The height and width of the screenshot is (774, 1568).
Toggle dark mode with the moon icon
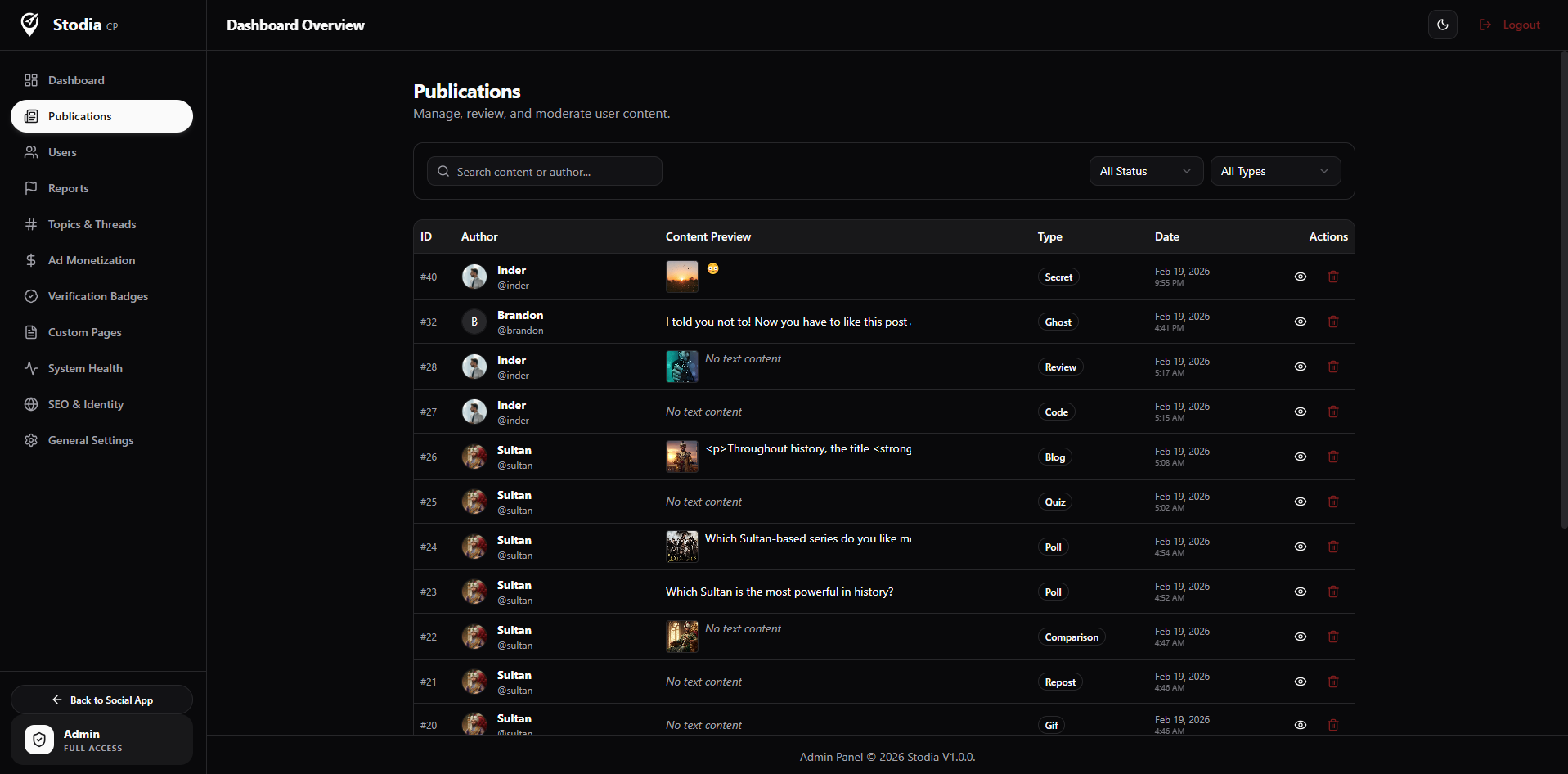1442,25
